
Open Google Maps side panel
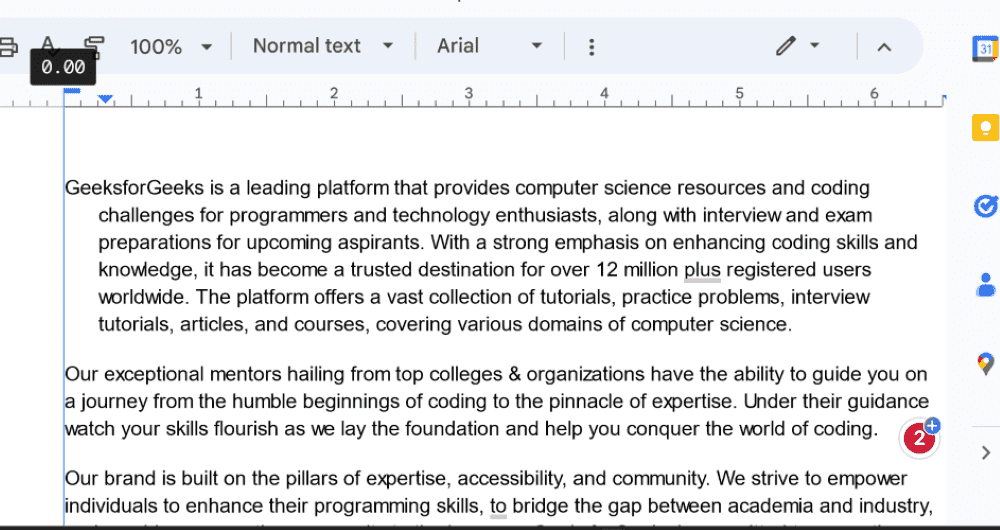click(x=985, y=363)
